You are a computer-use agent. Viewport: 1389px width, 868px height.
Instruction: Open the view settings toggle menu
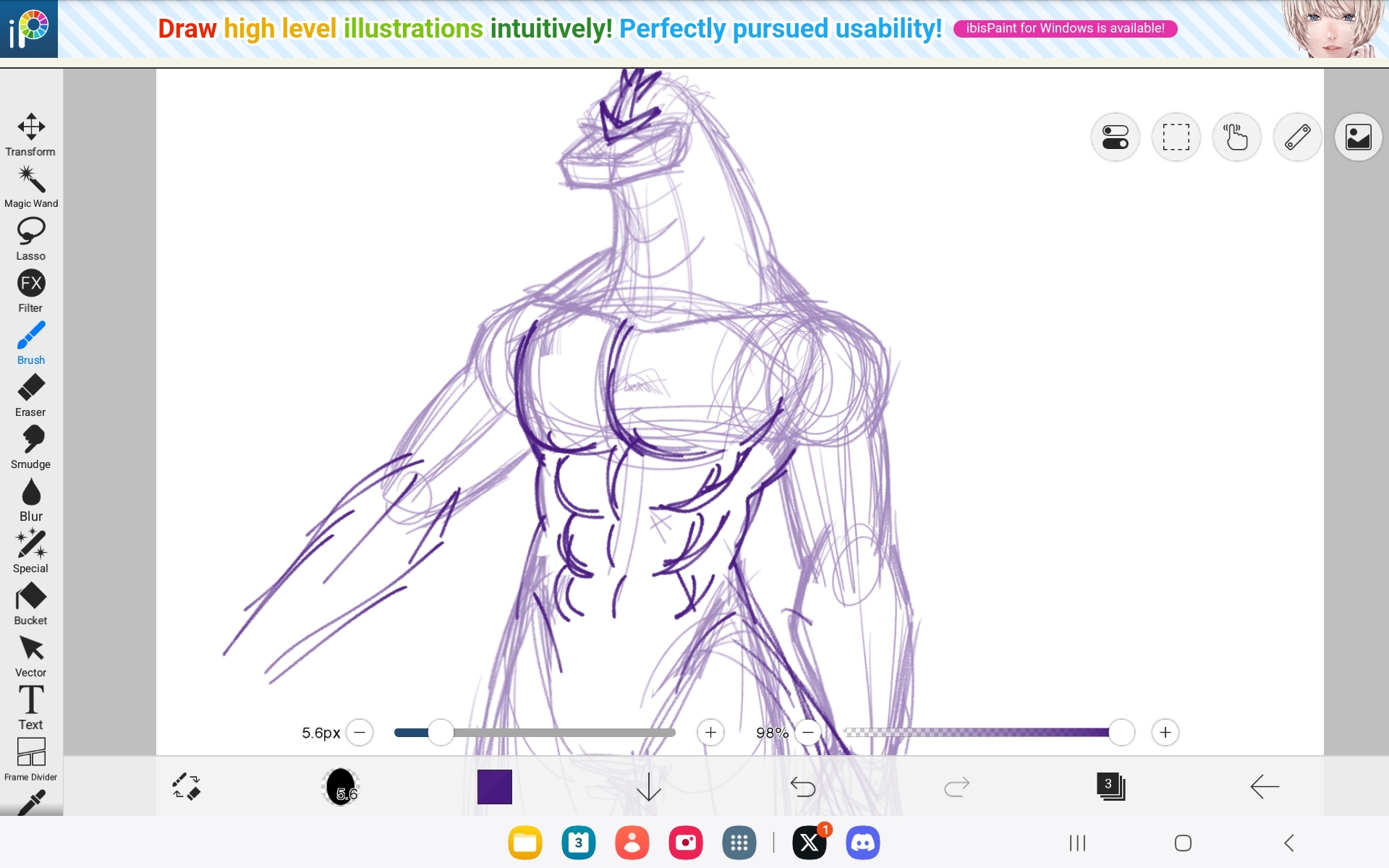pos(1115,137)
